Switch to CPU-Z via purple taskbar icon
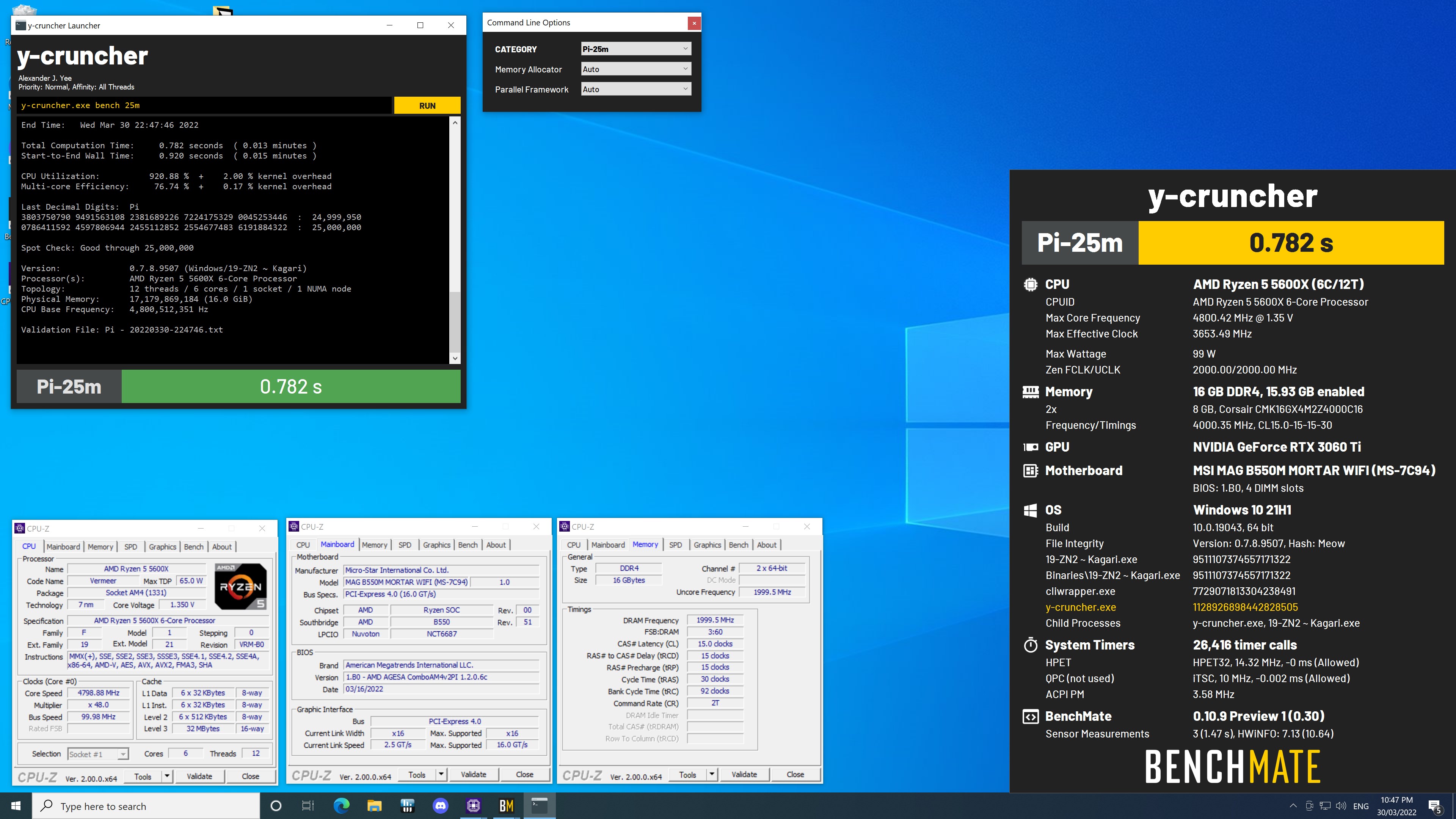 (473, 806)
